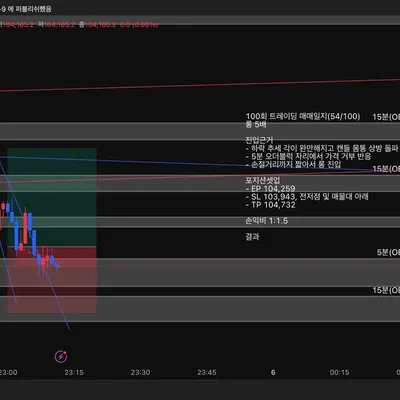The image size is (400, 400).
Task: Click the '5분(OB' order block label
Action: 388,252
